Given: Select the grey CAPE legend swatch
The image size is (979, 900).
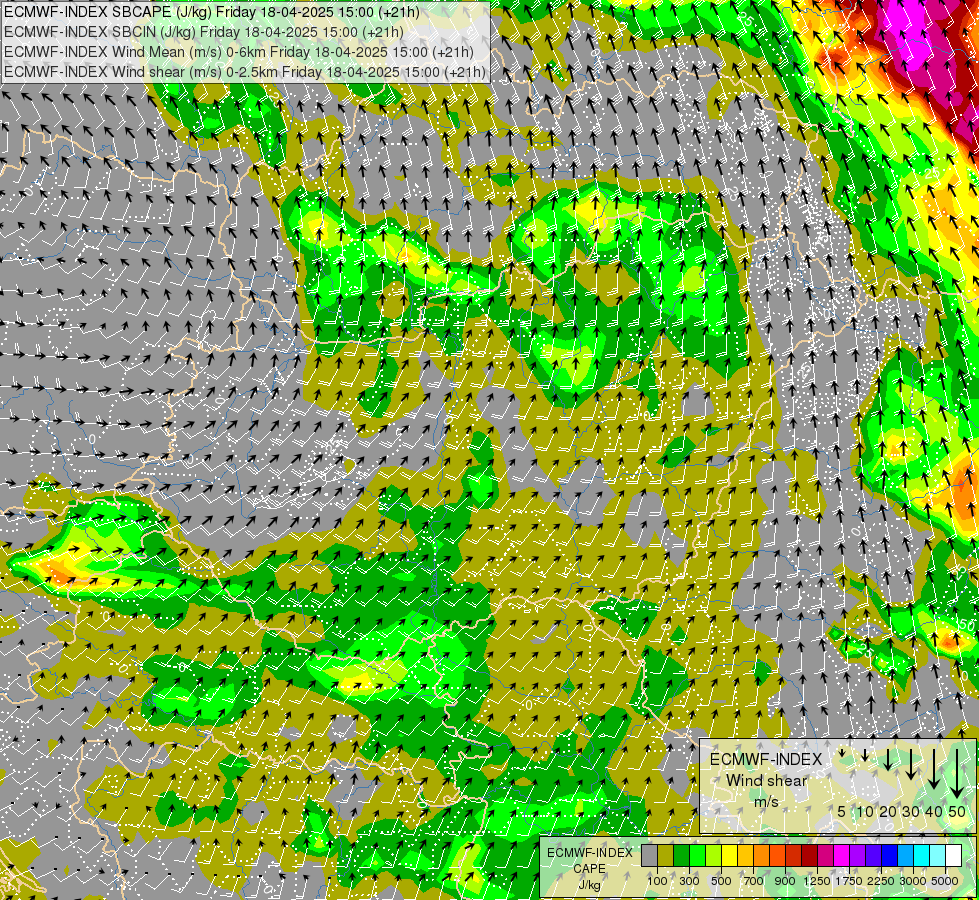Looking at the screenshot, I should click(649, 855).
